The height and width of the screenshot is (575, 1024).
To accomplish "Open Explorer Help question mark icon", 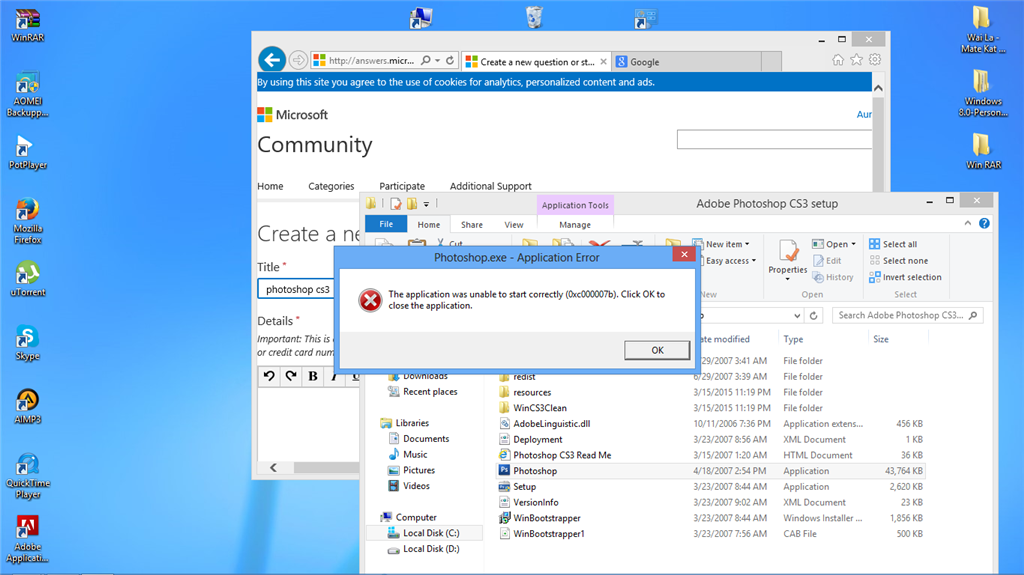I will [x=984, y=223].
